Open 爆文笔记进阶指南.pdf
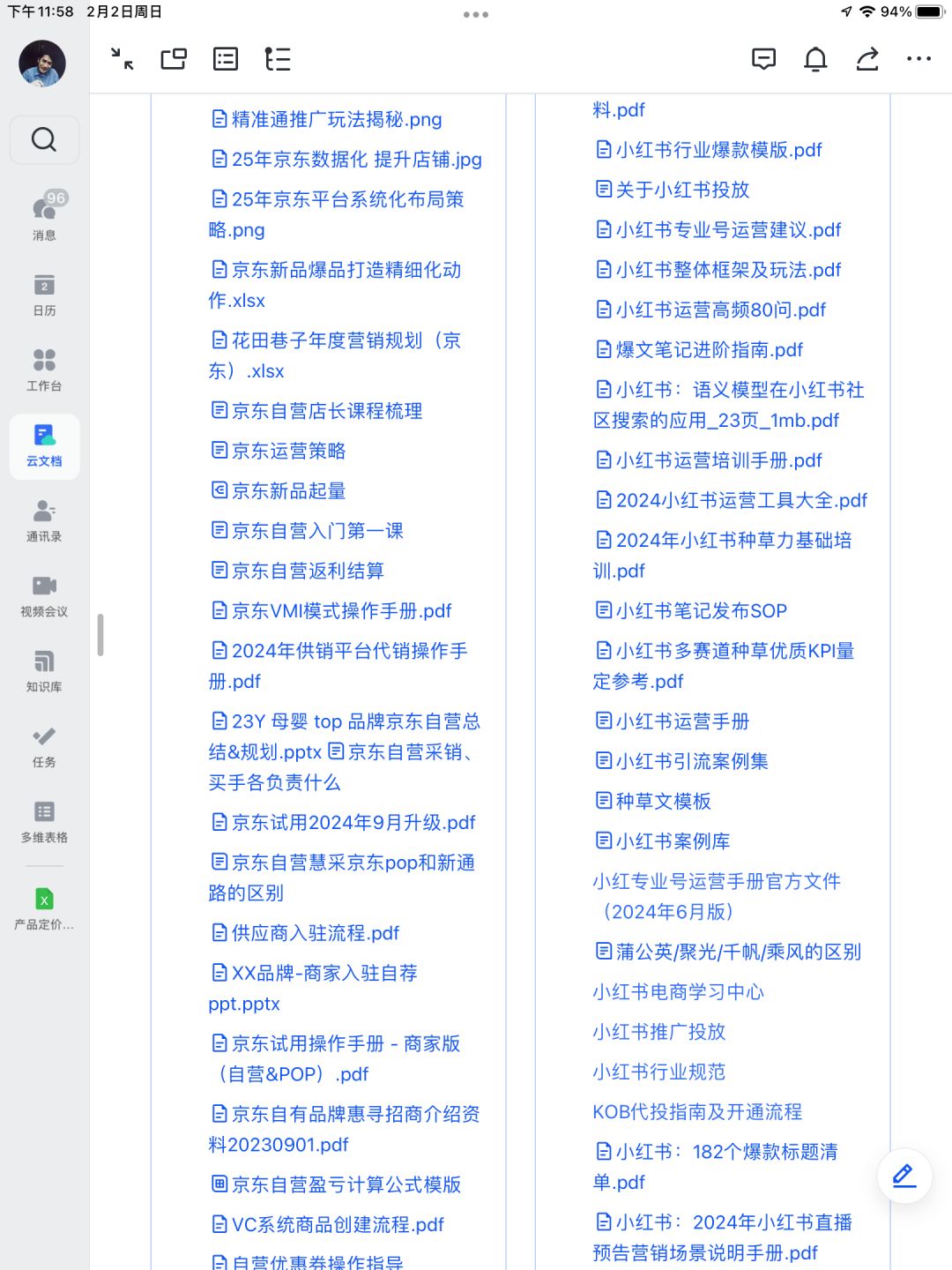The image size is (952, 1270). [700, 349]
